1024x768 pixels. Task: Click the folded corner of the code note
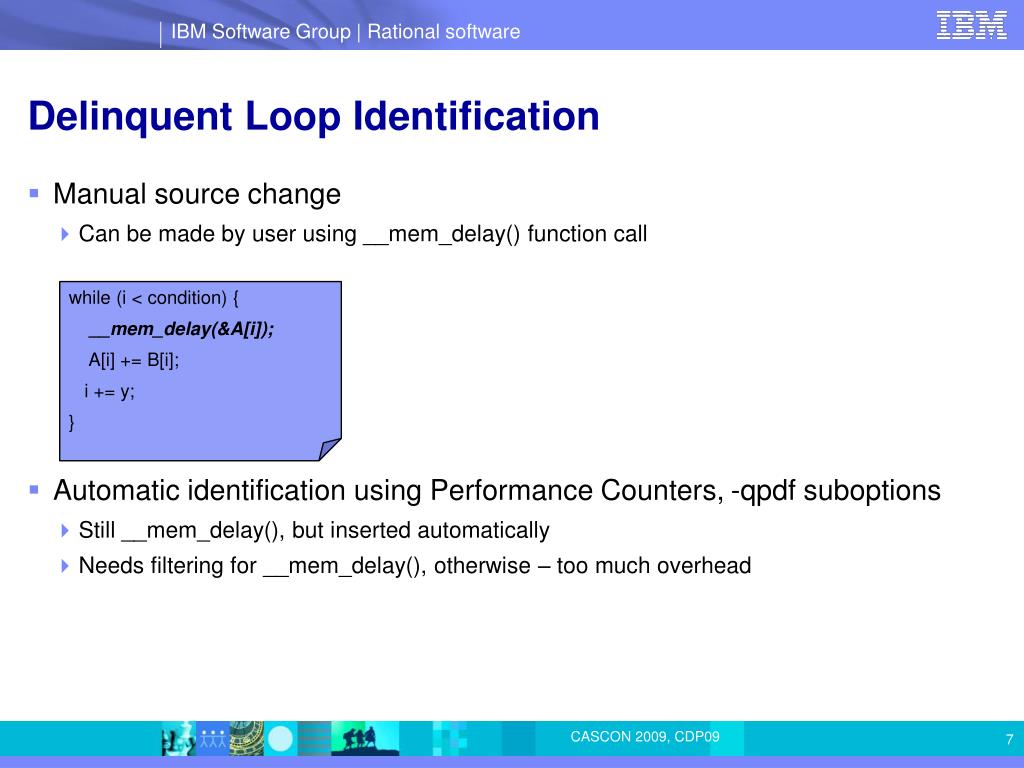tap(329, 449)
